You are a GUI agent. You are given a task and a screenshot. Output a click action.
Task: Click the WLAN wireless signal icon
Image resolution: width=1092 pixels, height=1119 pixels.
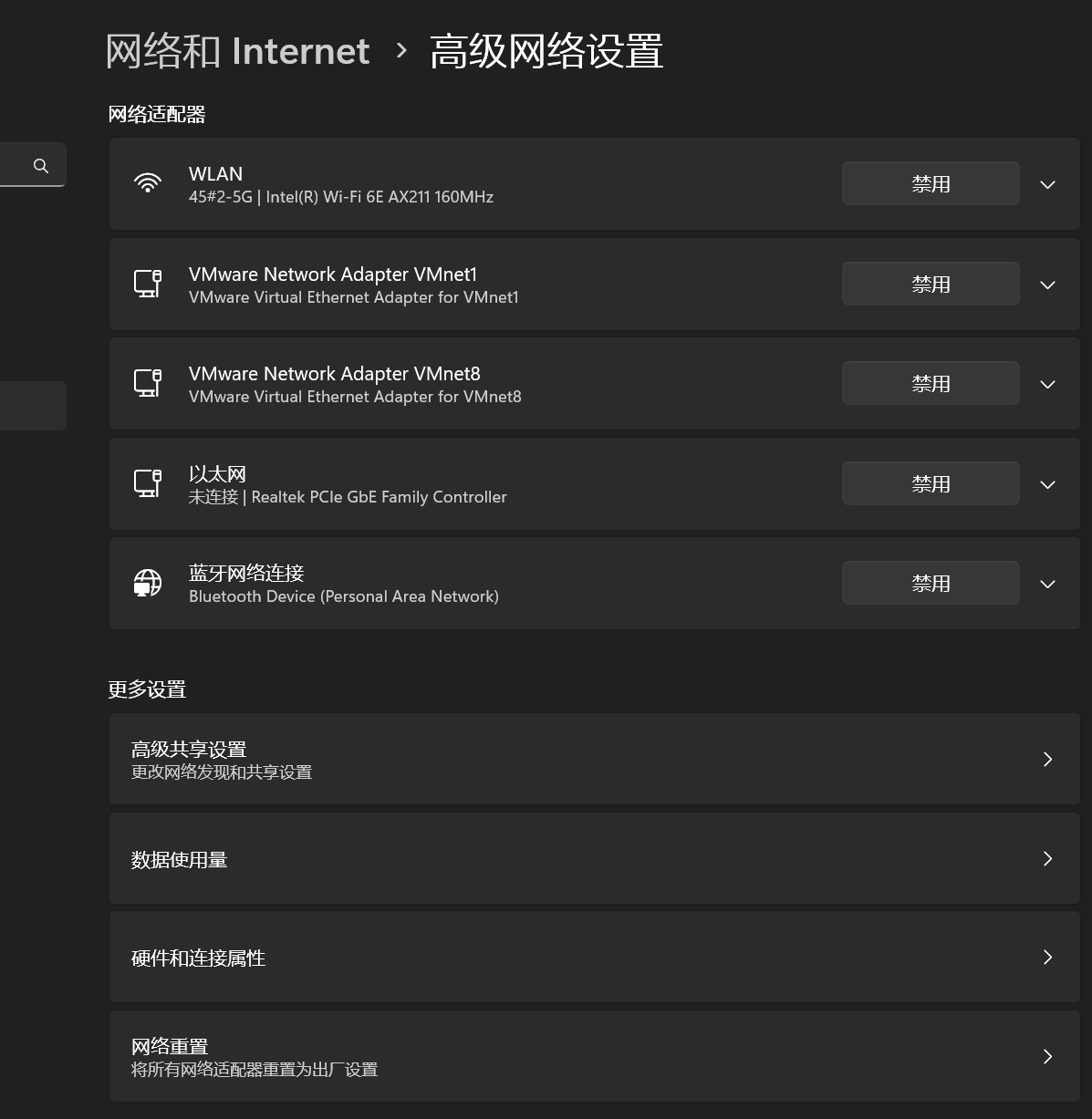coord(148,183)
